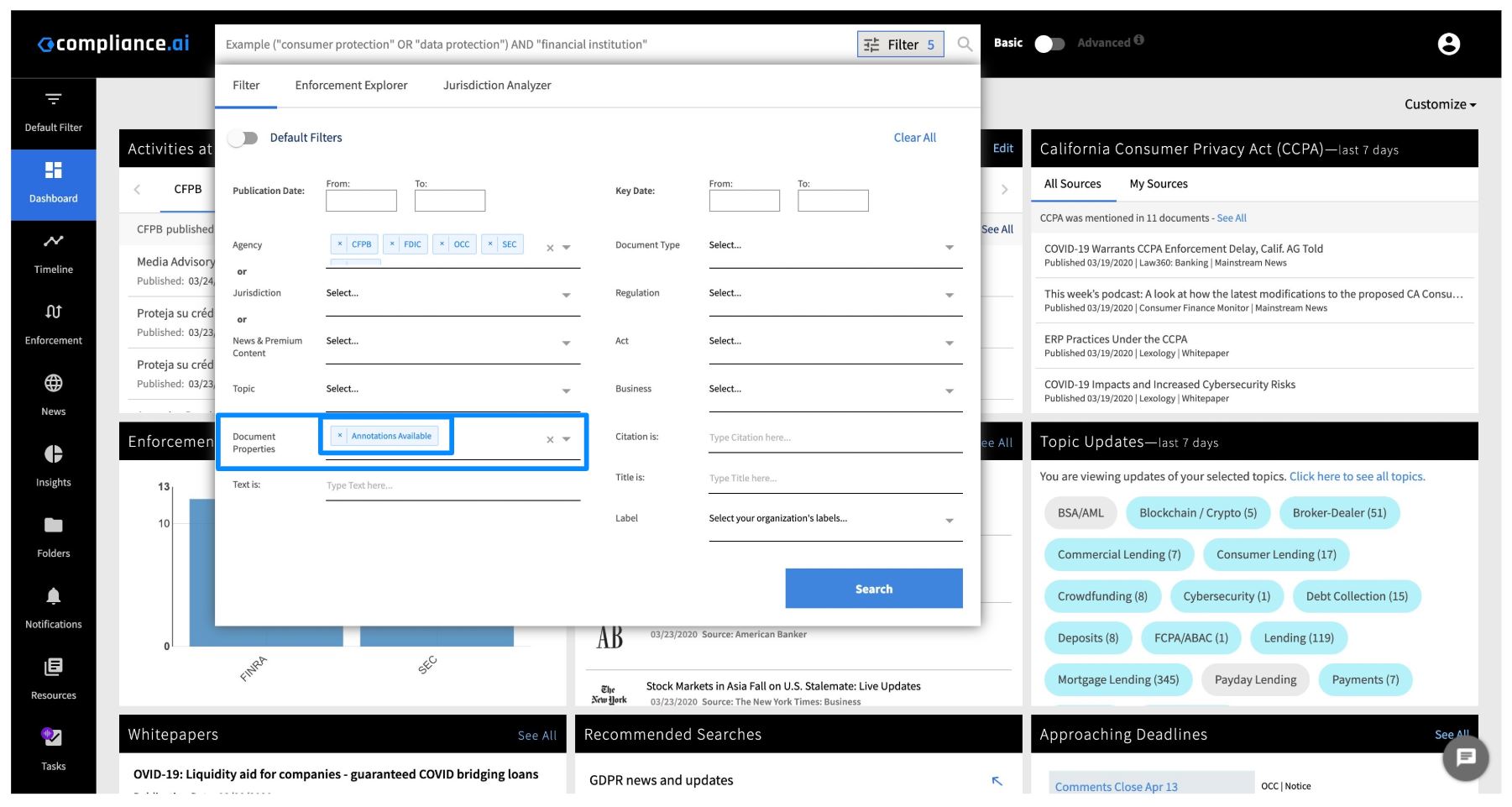Click here to see all topics link
The width and height of the screenshot is (1512, 807).
(1357, 476)
